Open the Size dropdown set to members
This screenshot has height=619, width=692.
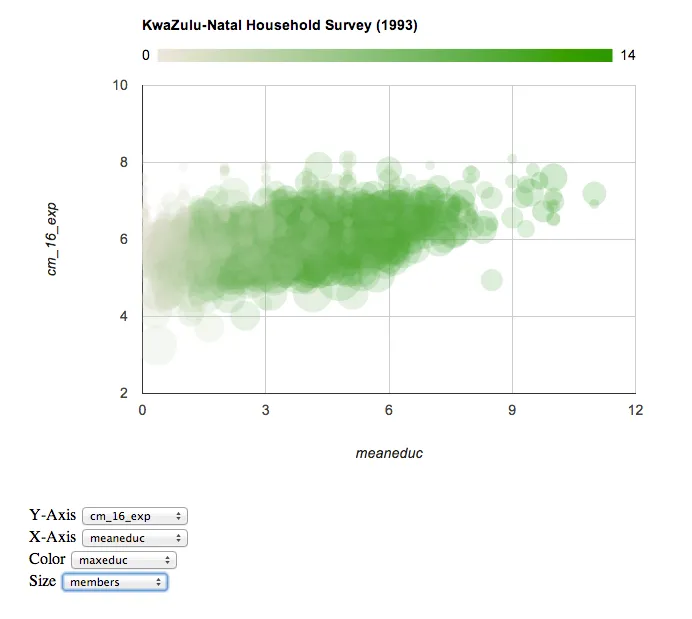coord(114,582)
